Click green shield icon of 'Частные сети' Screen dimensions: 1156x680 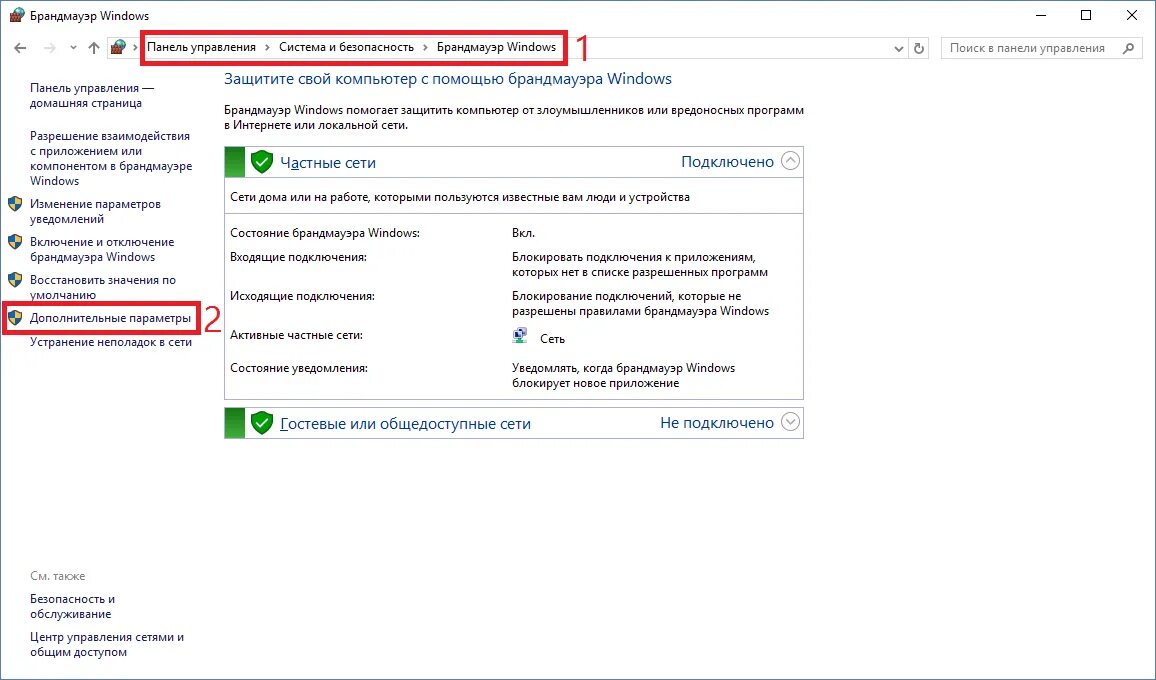[x=262, y=162]
